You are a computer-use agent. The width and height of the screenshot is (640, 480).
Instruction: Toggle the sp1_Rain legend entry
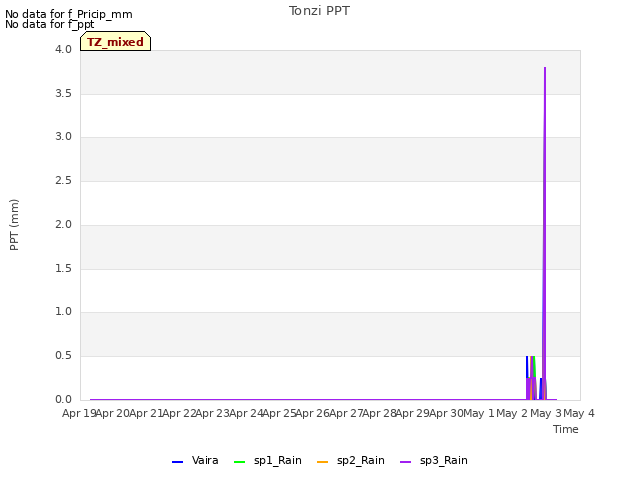click(268, 460)
